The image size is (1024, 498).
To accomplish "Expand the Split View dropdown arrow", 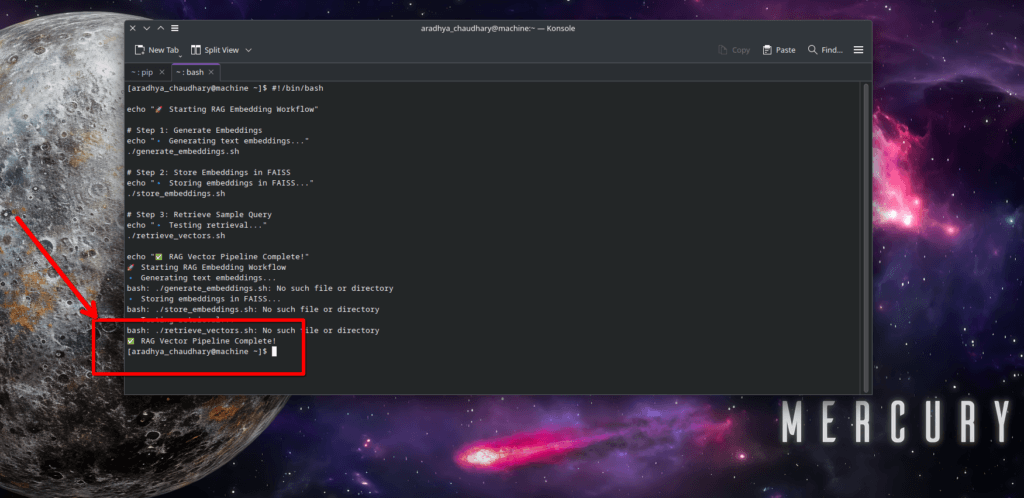I will pyautogui.click(x=248, y=50).
